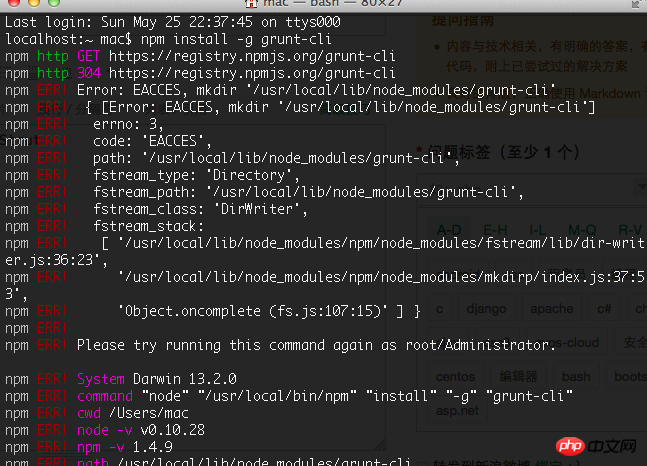Open the I-L tag tab in background page
The image size is (647, 466).
[538, 230]
